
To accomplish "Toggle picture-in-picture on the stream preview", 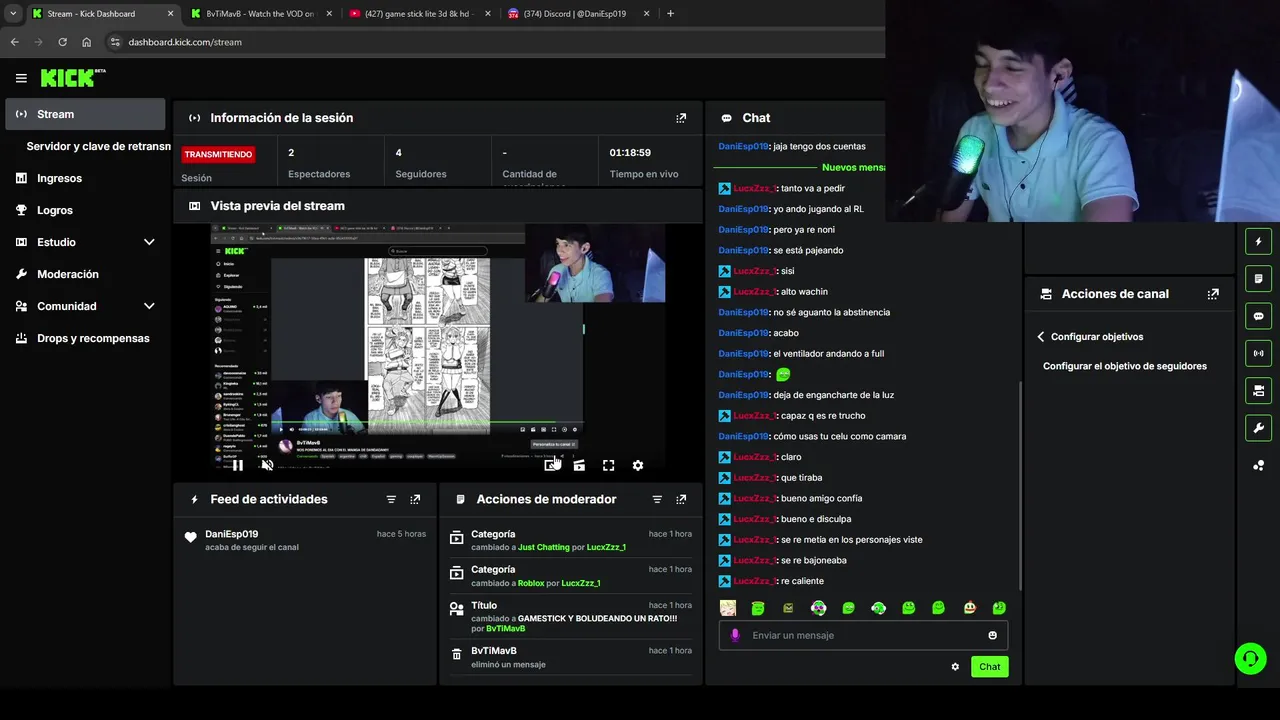I will pos(550,465).
